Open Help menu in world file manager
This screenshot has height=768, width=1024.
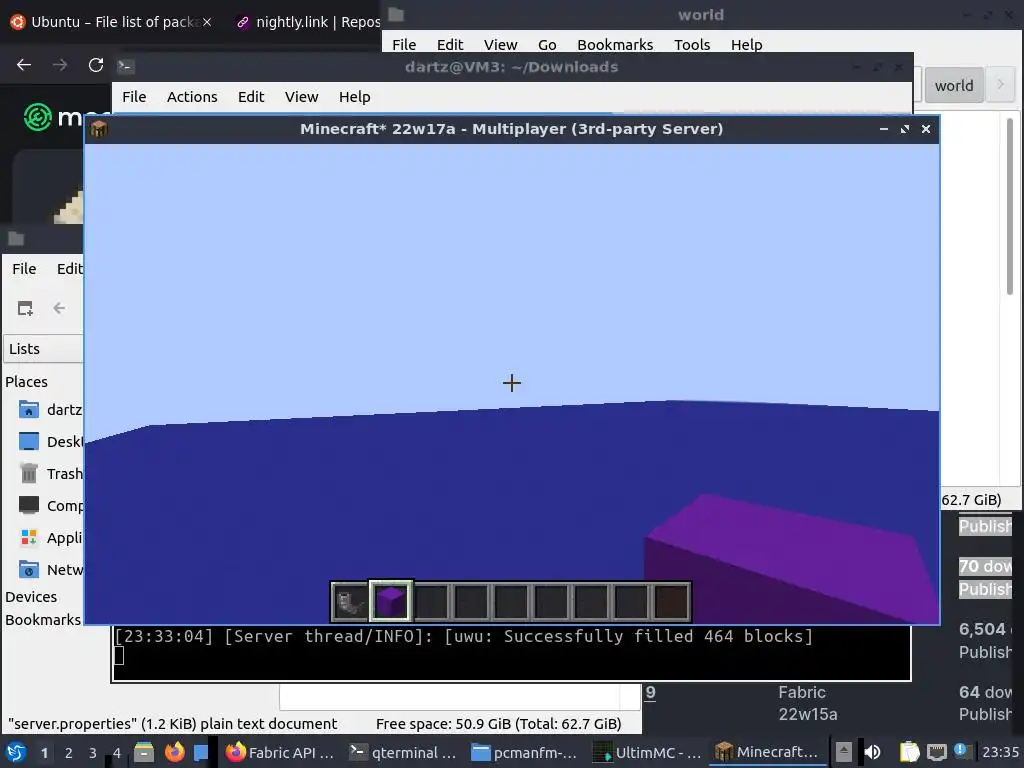click(x=746, y=44)
